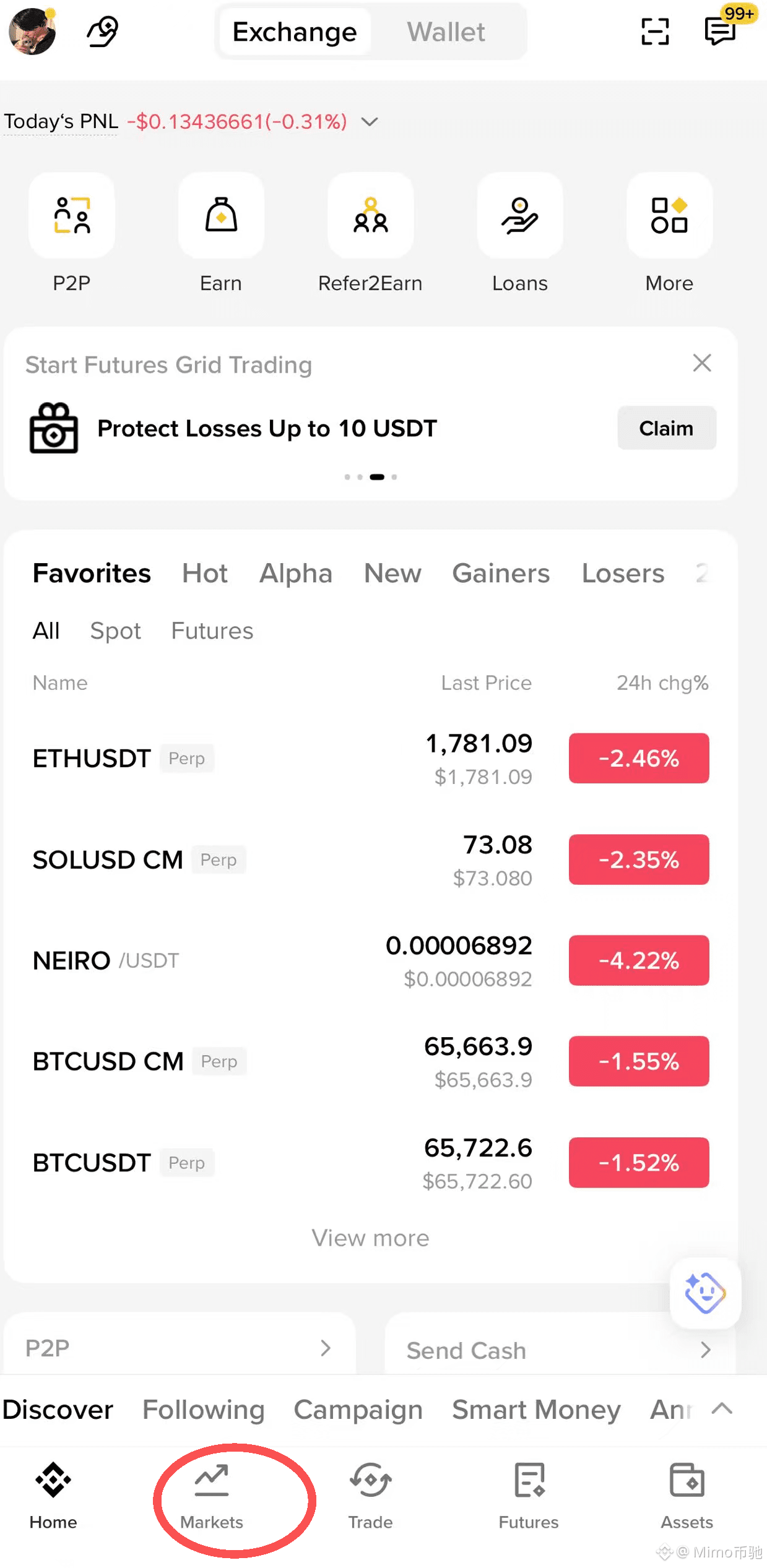Open the QR scan icon
The width and height of the screenshot is (767, 1568).
pyautogui.click(x=655, y=32)
